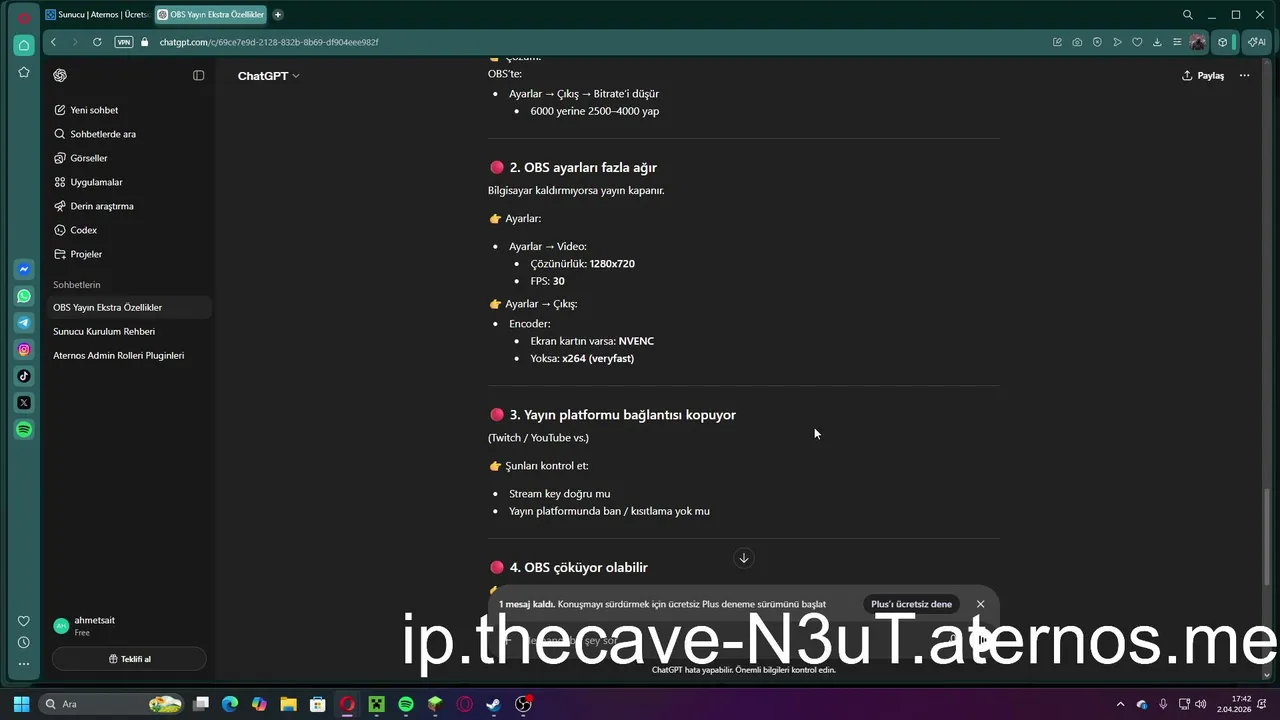Open the extensions cube icon
Image resolution: width=1280 pixels, height=720 pixels.
click(x=1222, y=42)
